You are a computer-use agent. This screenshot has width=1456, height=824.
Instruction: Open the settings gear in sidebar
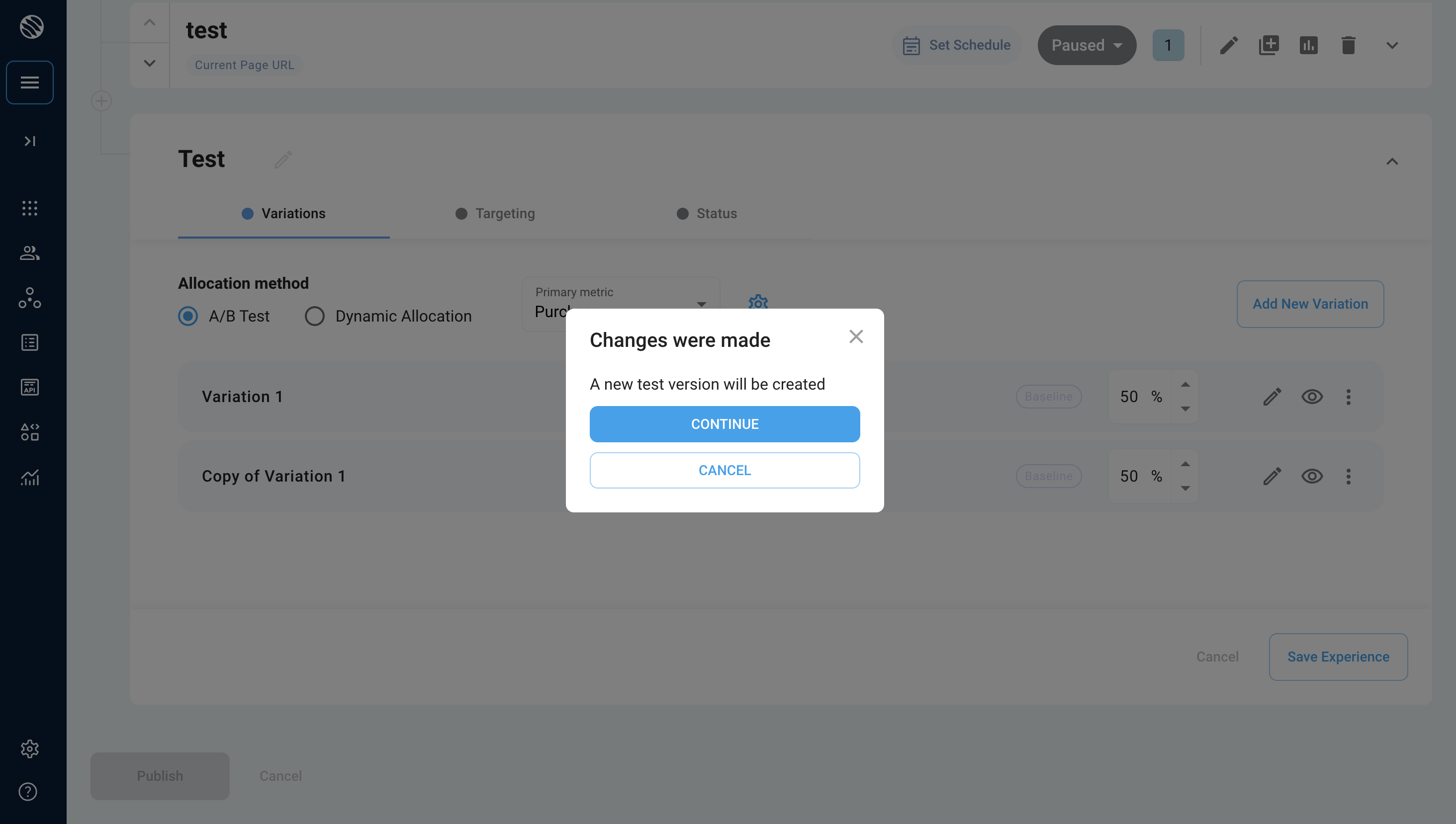click(29, 749)
